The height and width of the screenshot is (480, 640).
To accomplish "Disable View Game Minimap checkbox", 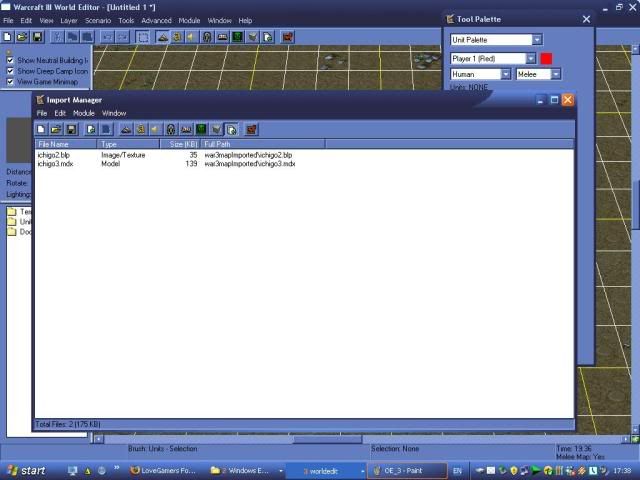I will [10, 82].
